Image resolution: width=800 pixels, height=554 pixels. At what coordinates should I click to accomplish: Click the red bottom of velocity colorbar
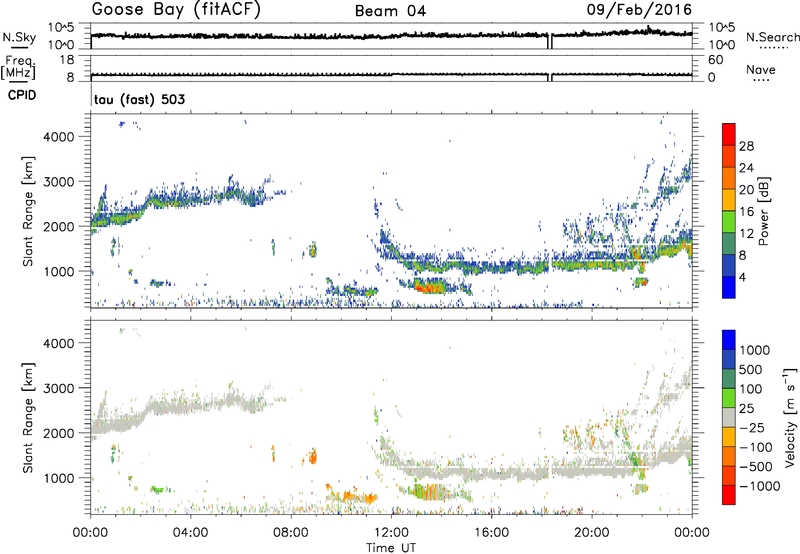pos(729,495)
